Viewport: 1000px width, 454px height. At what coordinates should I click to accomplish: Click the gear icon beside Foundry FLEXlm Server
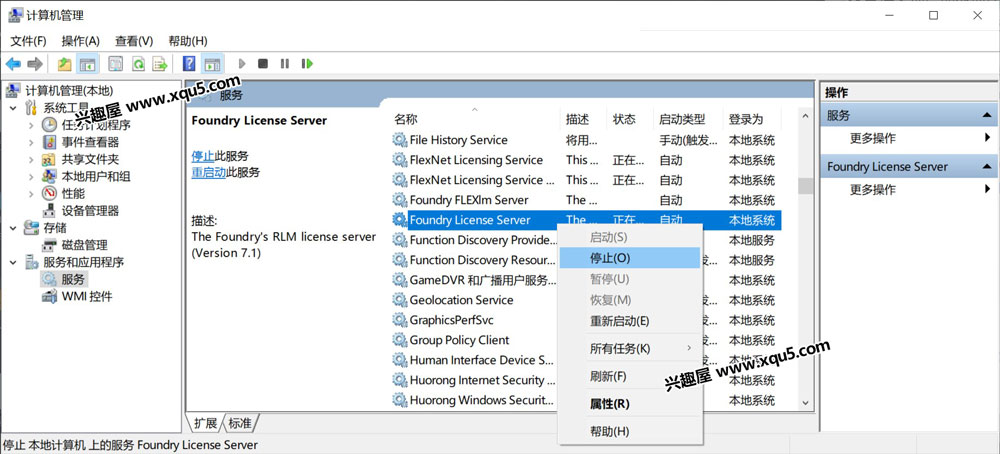[399, 200]
